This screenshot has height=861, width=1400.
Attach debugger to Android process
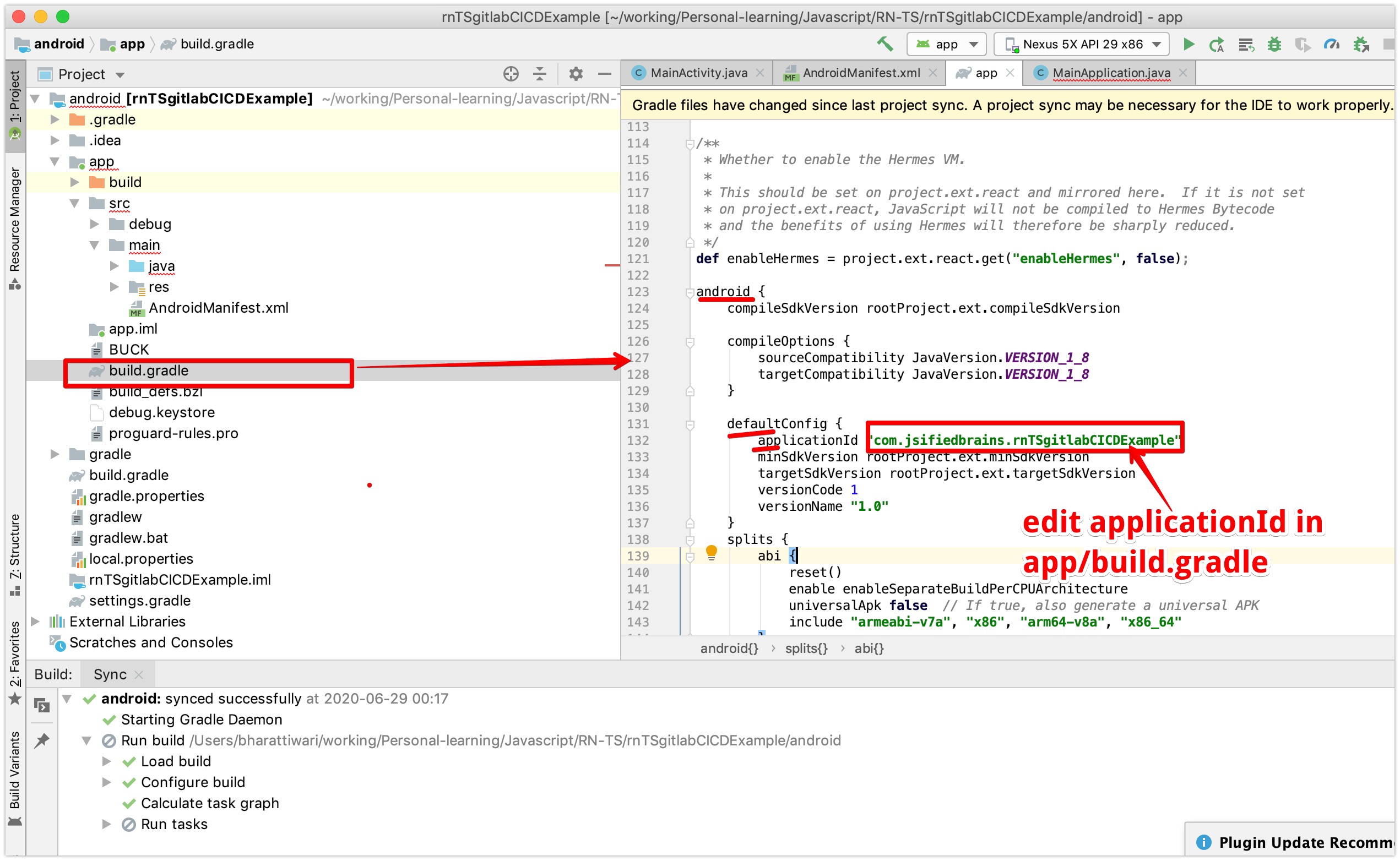pyautogui.click(x=1361, y=44)
